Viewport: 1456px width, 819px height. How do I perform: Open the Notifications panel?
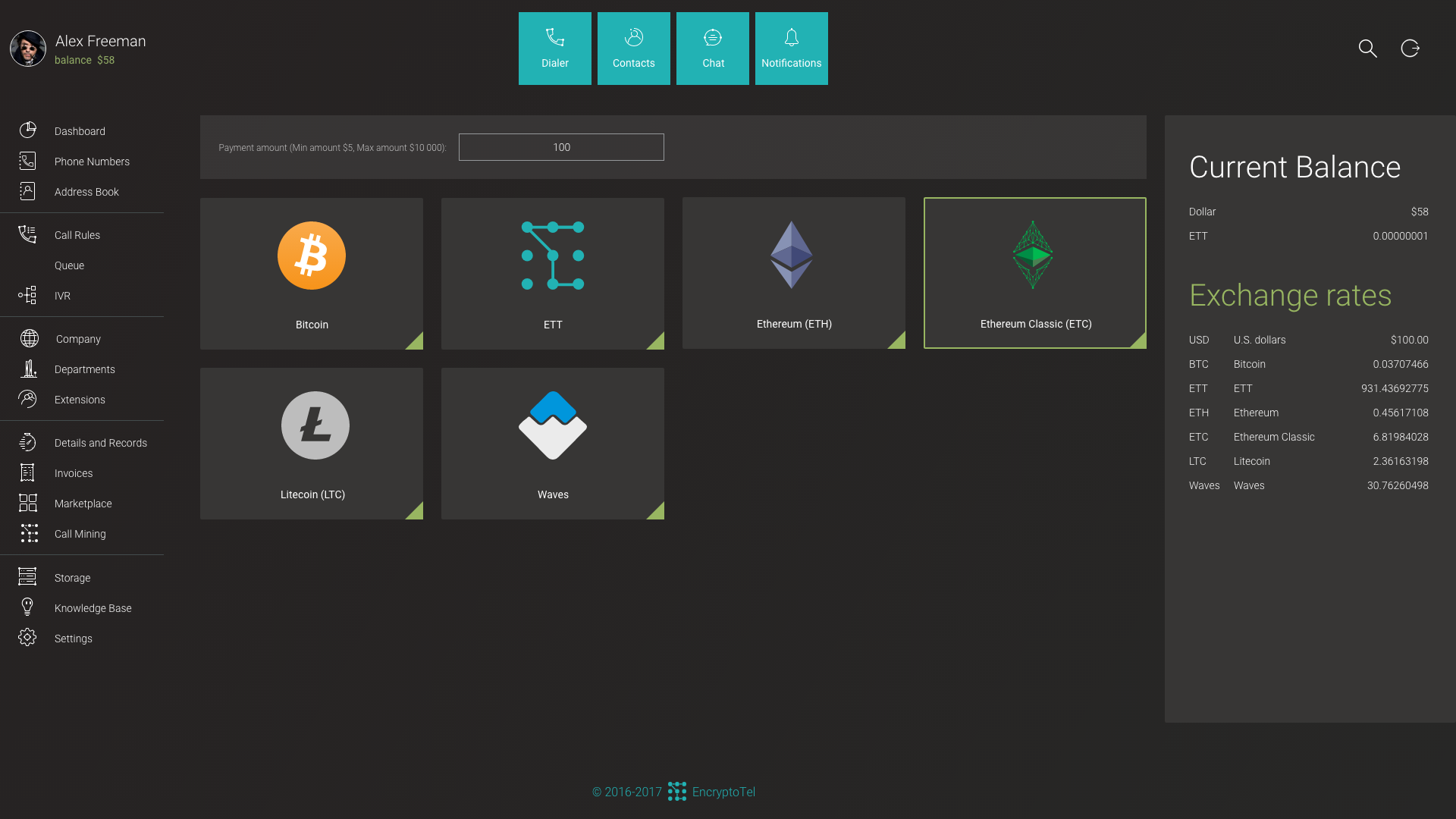(792, 49)
